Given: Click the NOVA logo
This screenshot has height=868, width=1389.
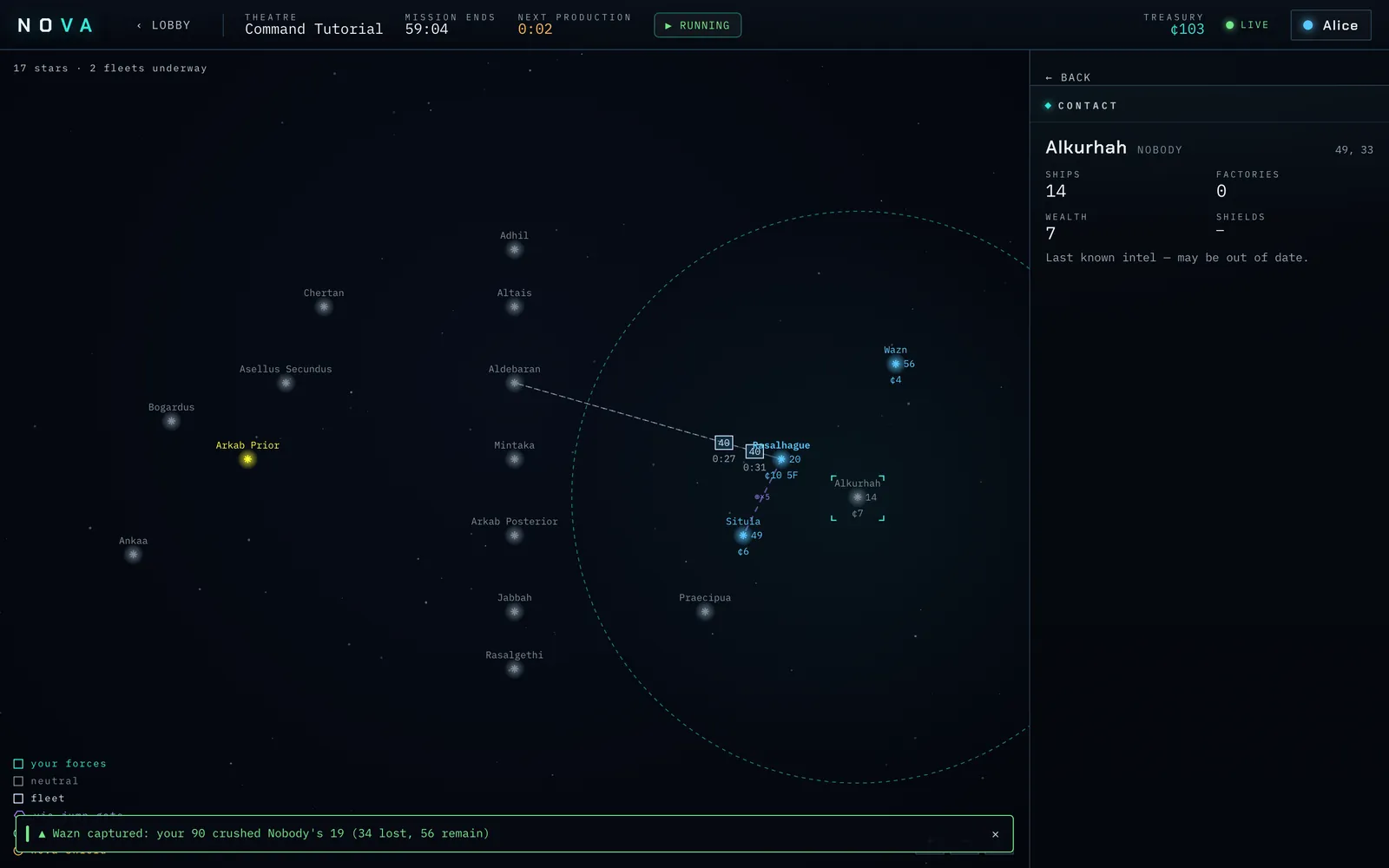Looking at the screenshot, I should (56, 25).
